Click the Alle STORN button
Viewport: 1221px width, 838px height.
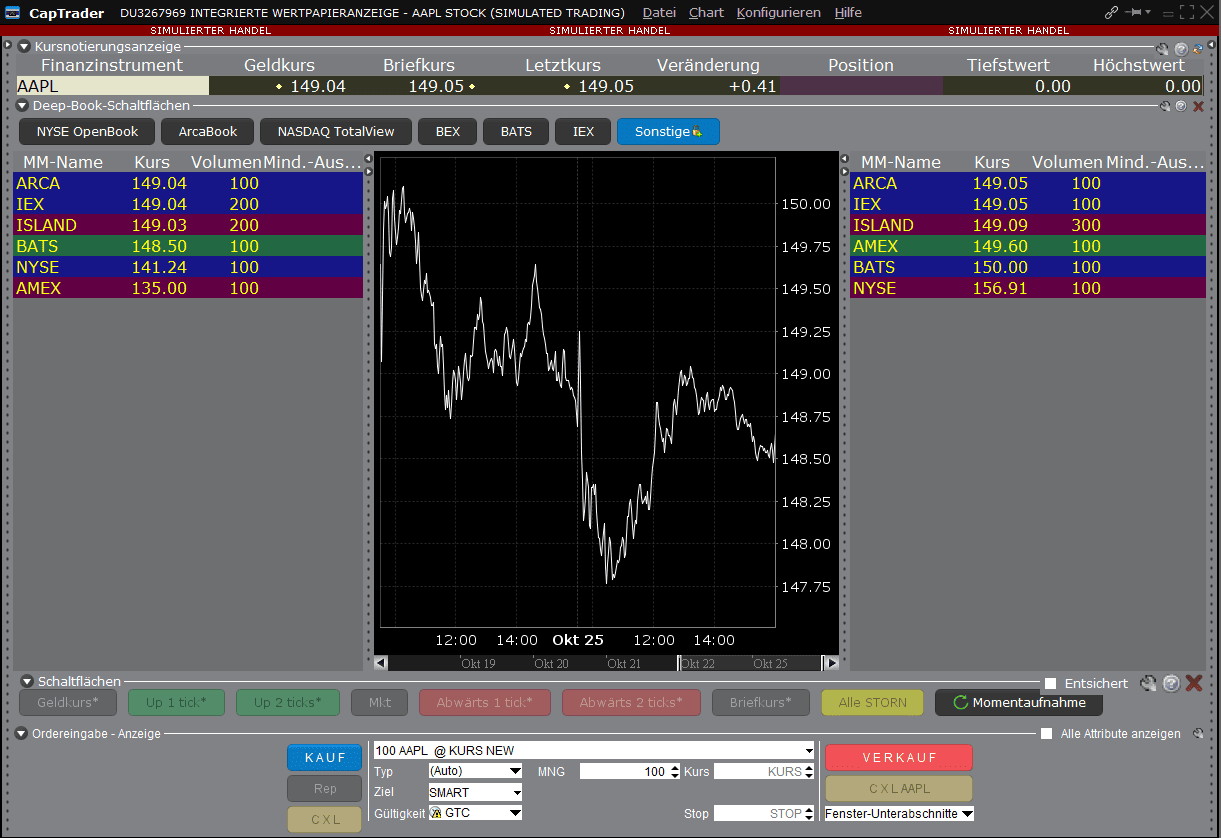(x=872, y=702)
